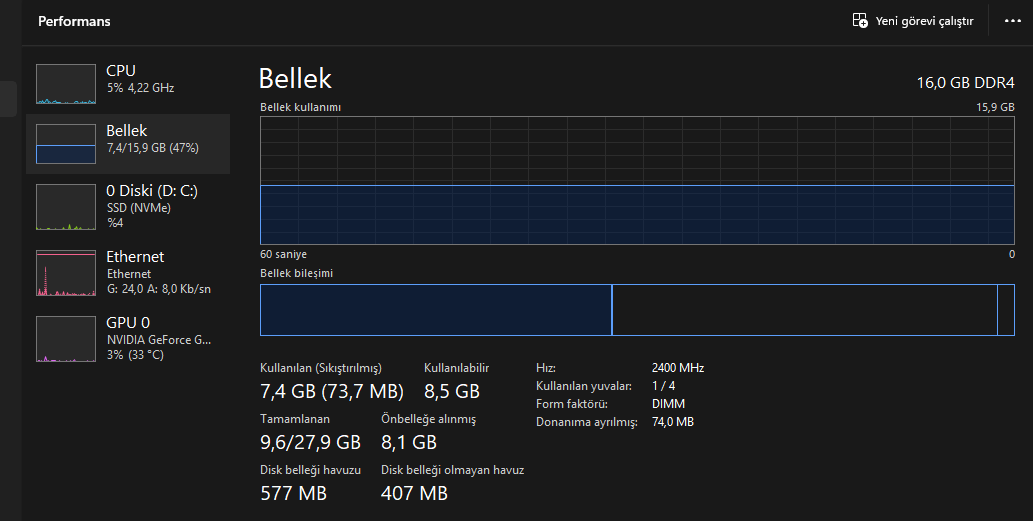Screen dimensions: 1033x521
Task: Choose 0 Diski (D: C:) entry
Action: [x=128, y=207]
